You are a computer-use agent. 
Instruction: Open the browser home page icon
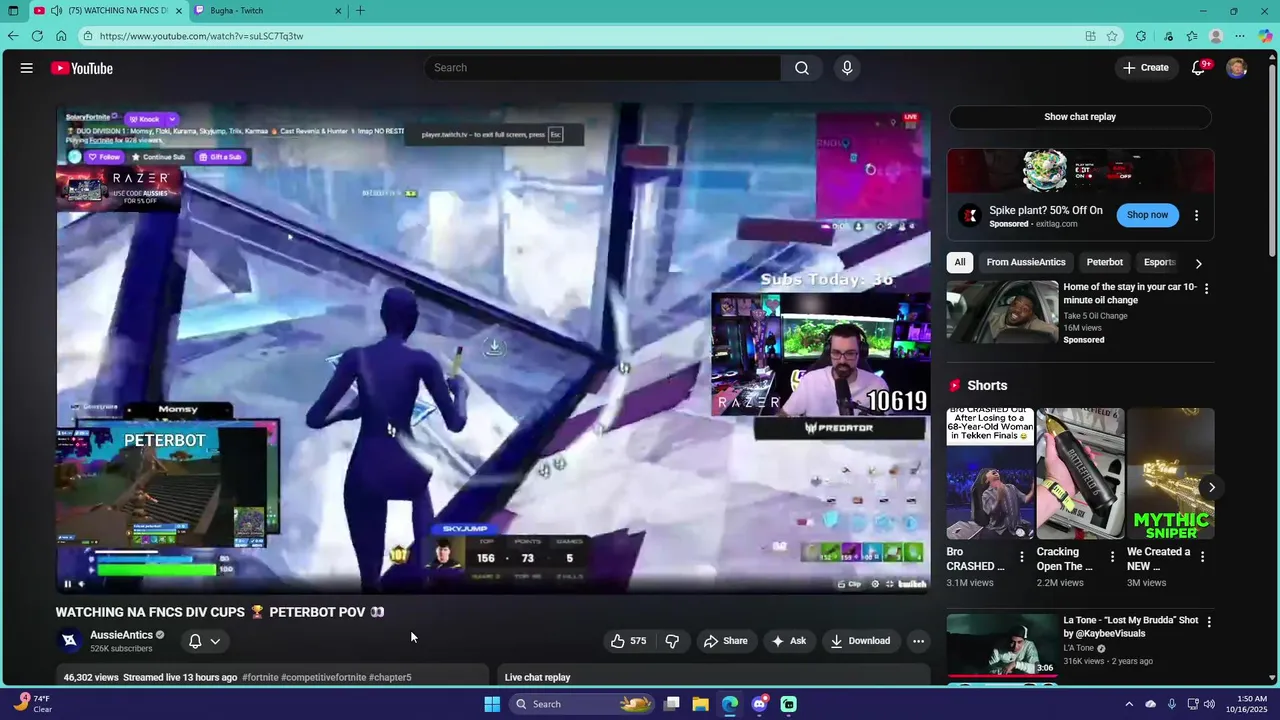point(61,36)
